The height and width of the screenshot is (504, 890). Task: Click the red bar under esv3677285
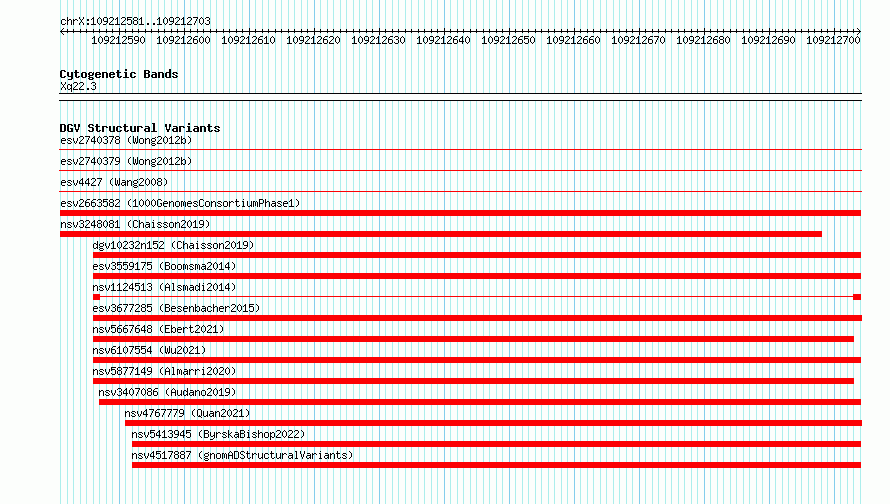pos(477,318)
